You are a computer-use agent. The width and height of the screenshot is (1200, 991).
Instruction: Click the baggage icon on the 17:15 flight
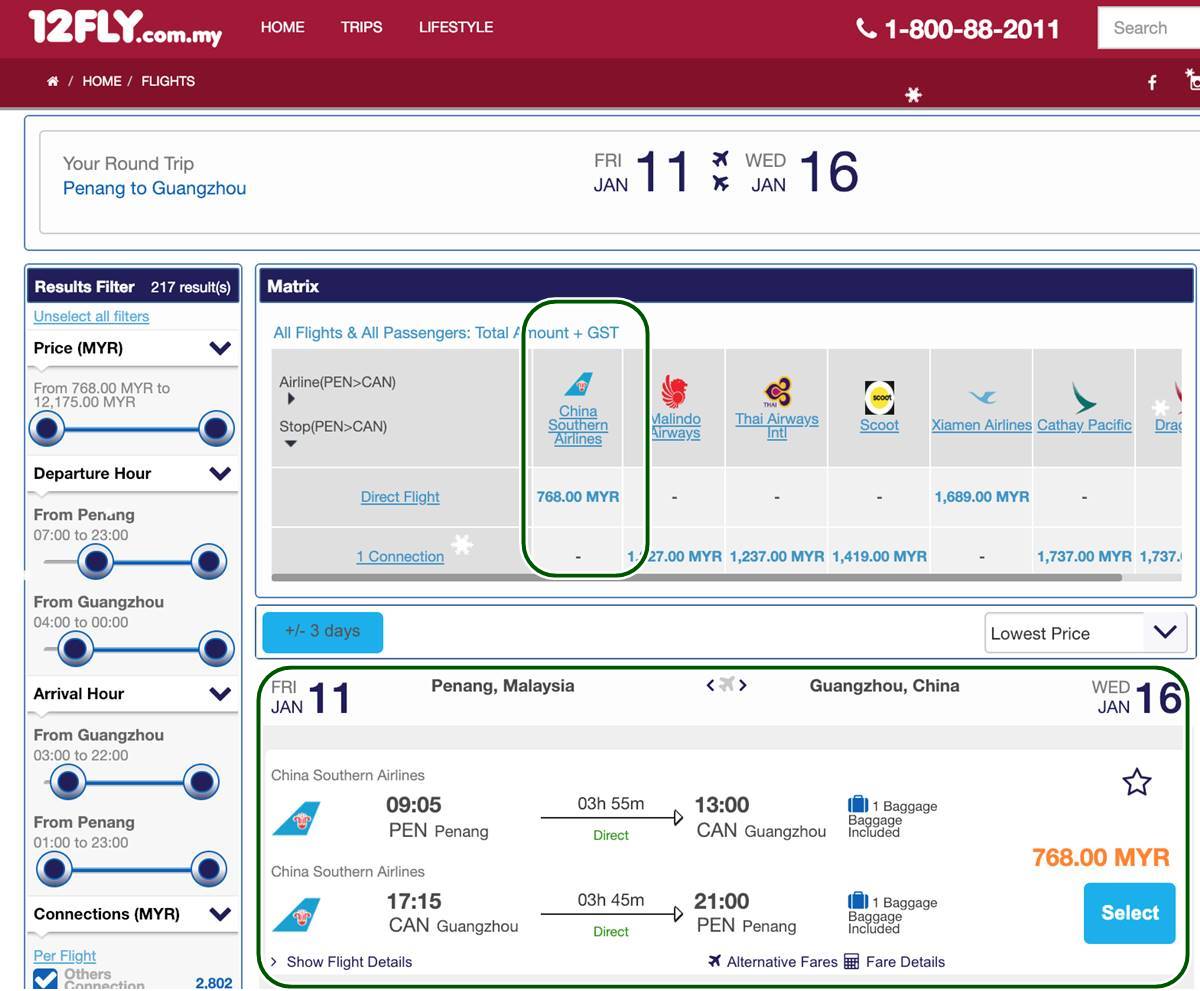(x=858, y=901)
